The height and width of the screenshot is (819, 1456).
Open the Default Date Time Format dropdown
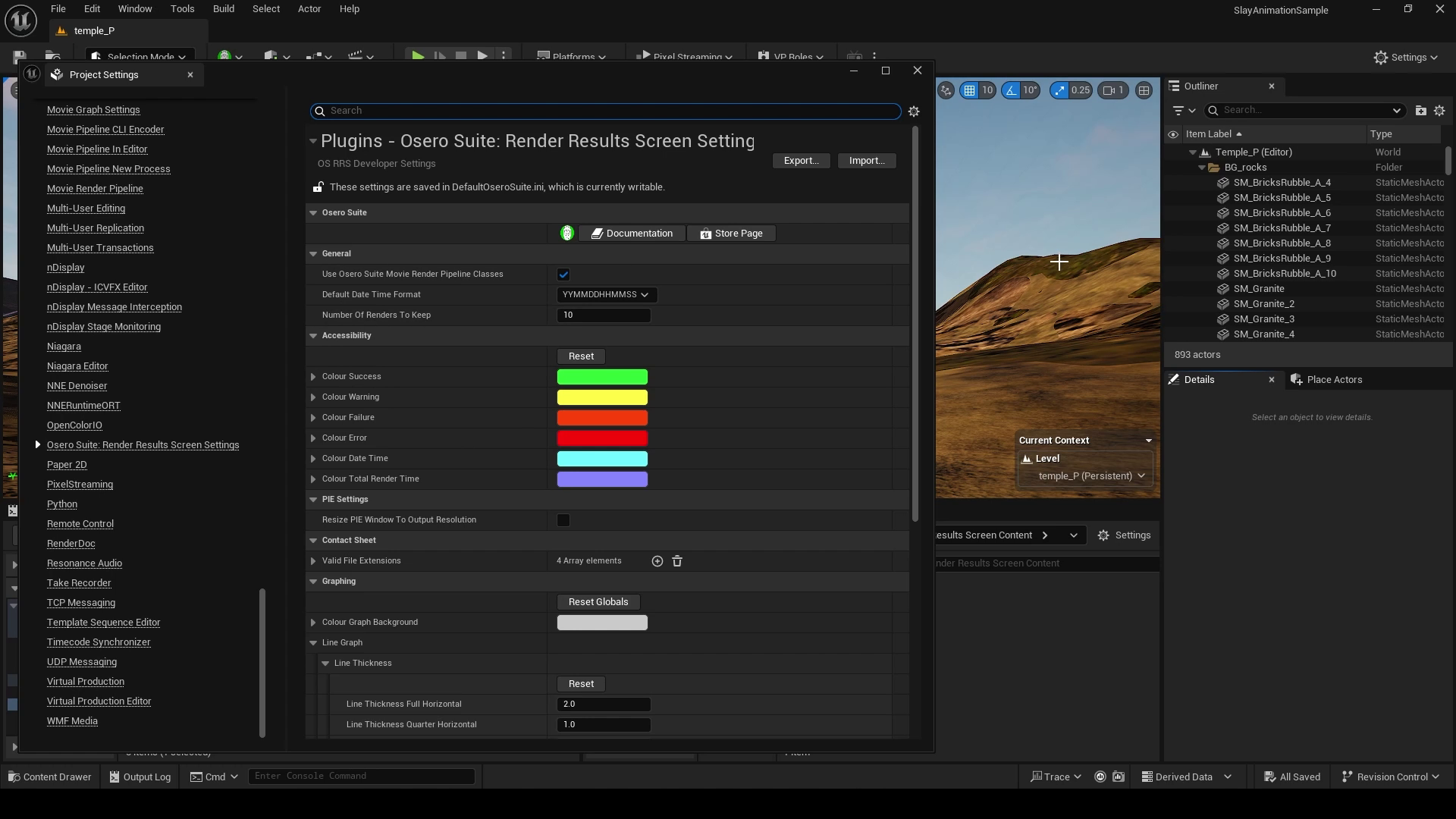coord(606,295)
